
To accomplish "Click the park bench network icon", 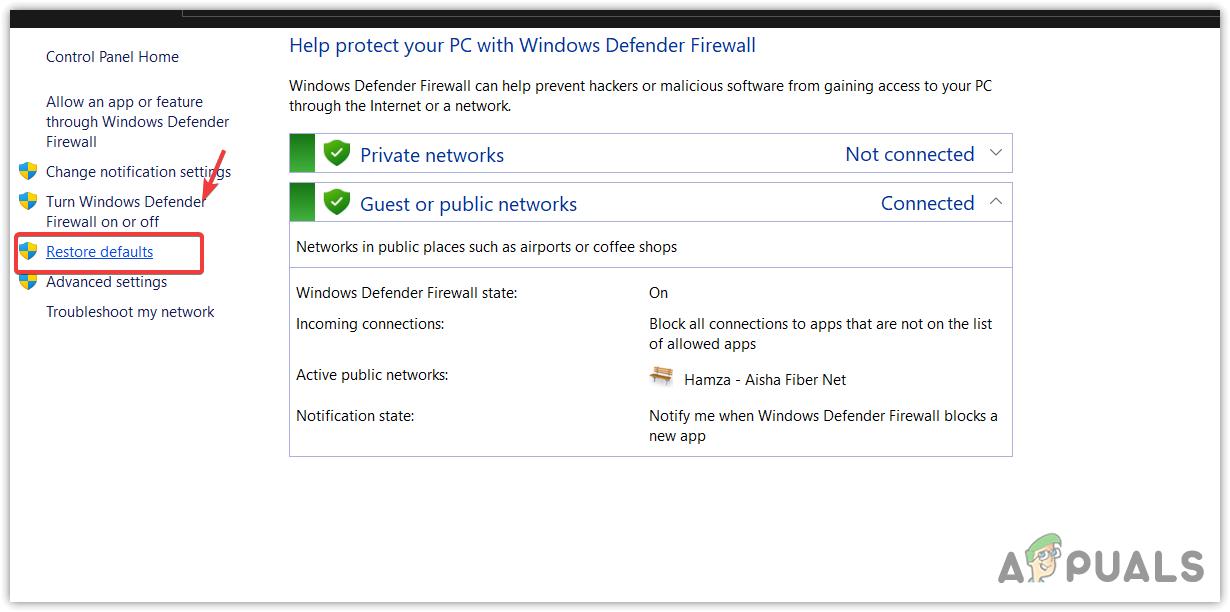I will point(661,377).
